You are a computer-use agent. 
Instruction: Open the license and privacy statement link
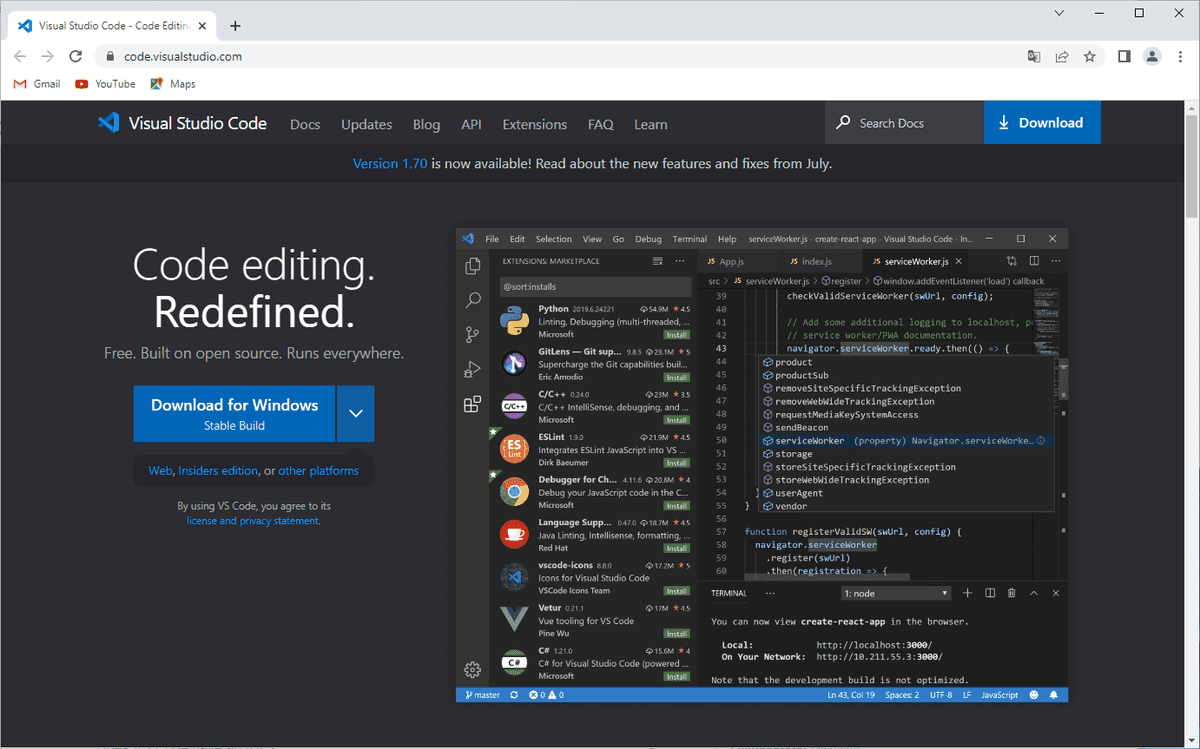tap(253, 520)
